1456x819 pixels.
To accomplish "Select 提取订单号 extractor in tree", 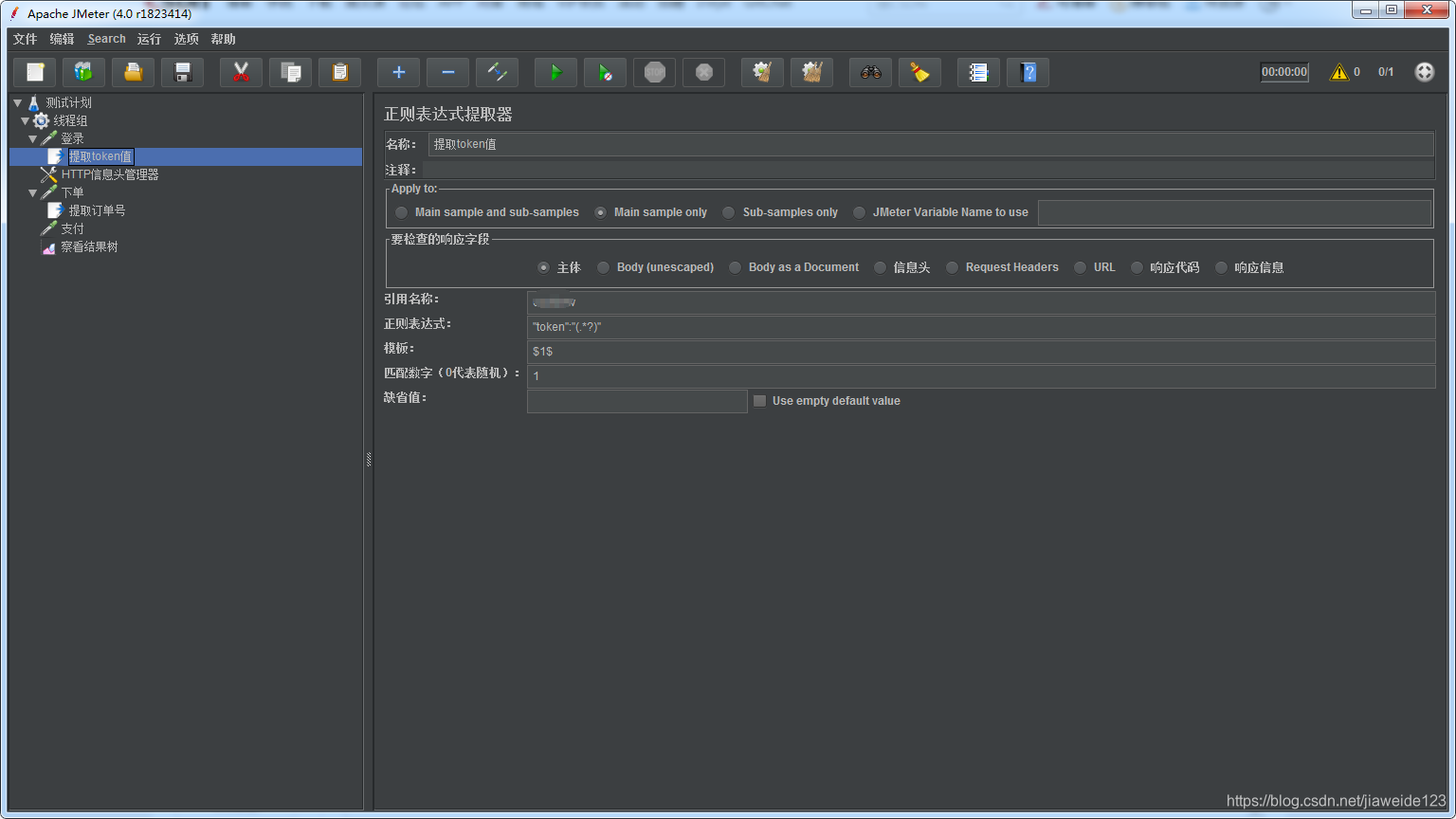I will click(97, 210).
